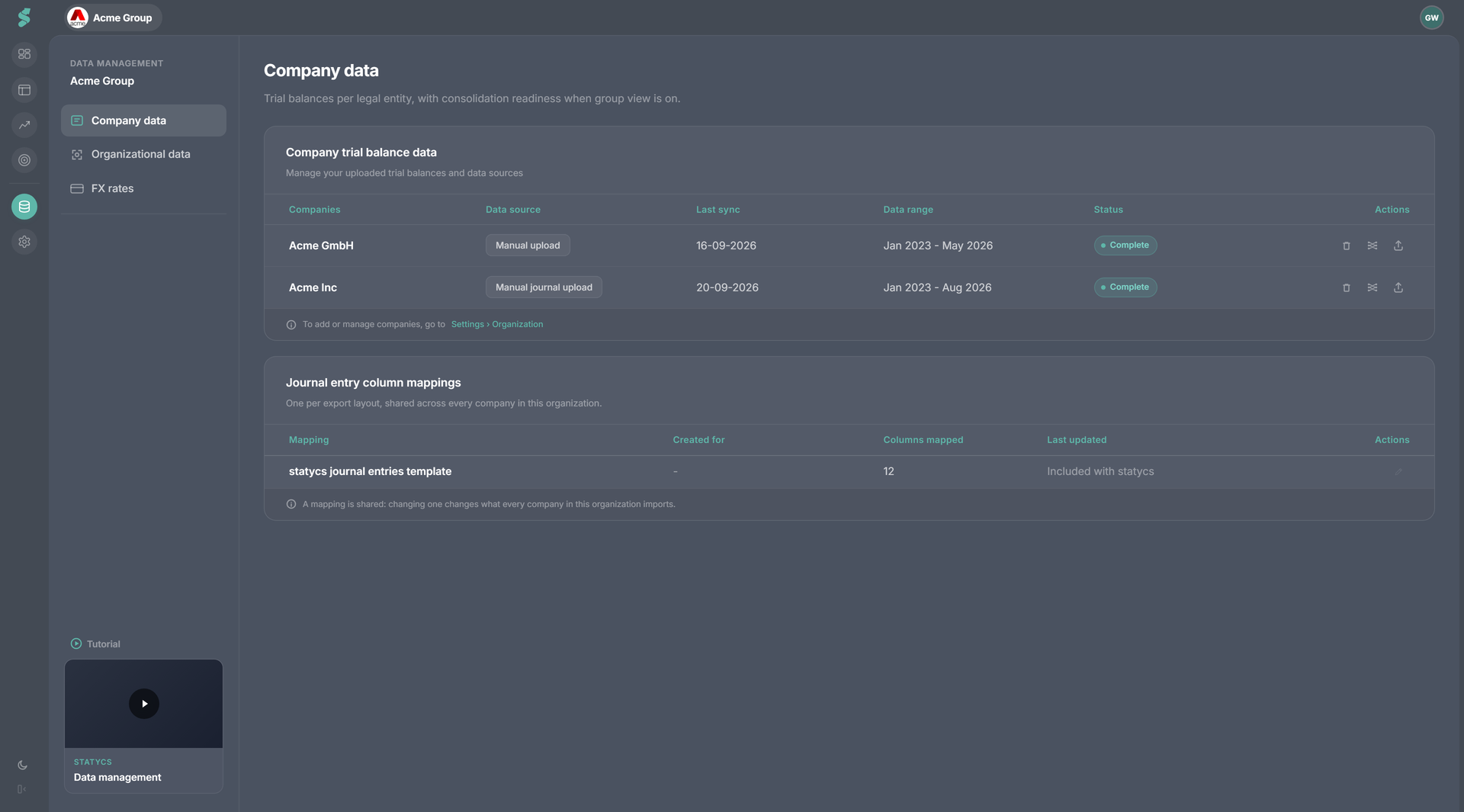Open Organizational data section
The width and height of the screenshot is (1464, 812).
pyautogui.click(x=143, y=154)
